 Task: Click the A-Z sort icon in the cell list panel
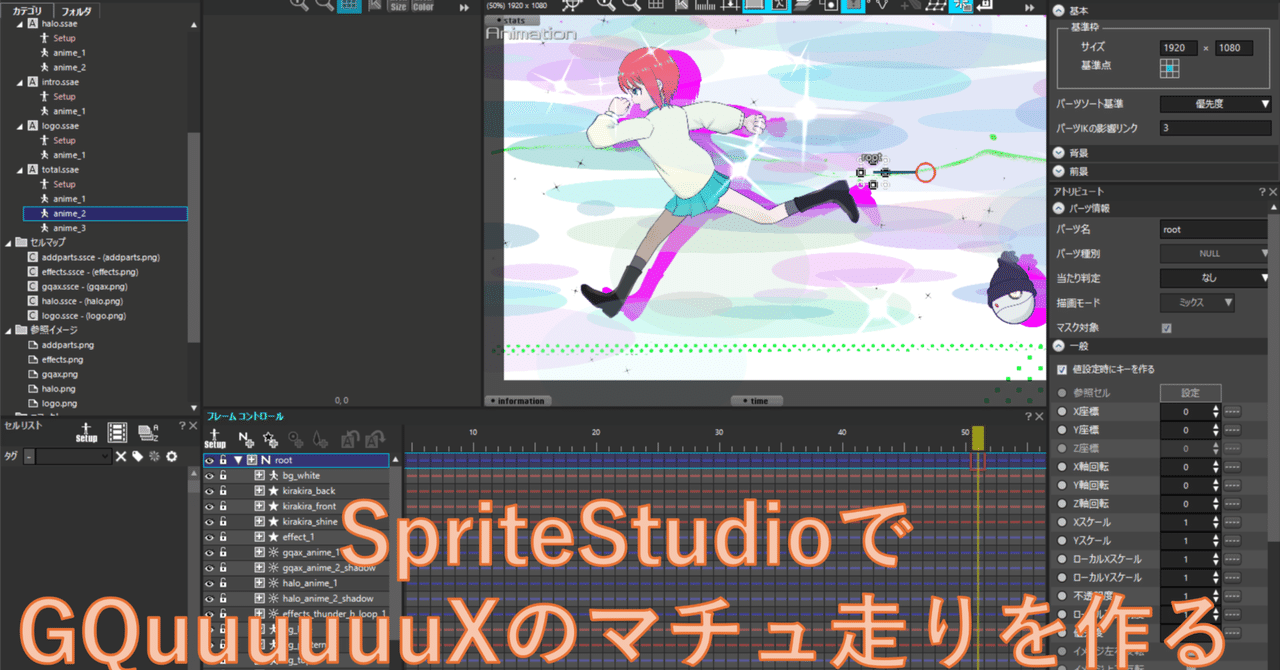click(149, 432)
